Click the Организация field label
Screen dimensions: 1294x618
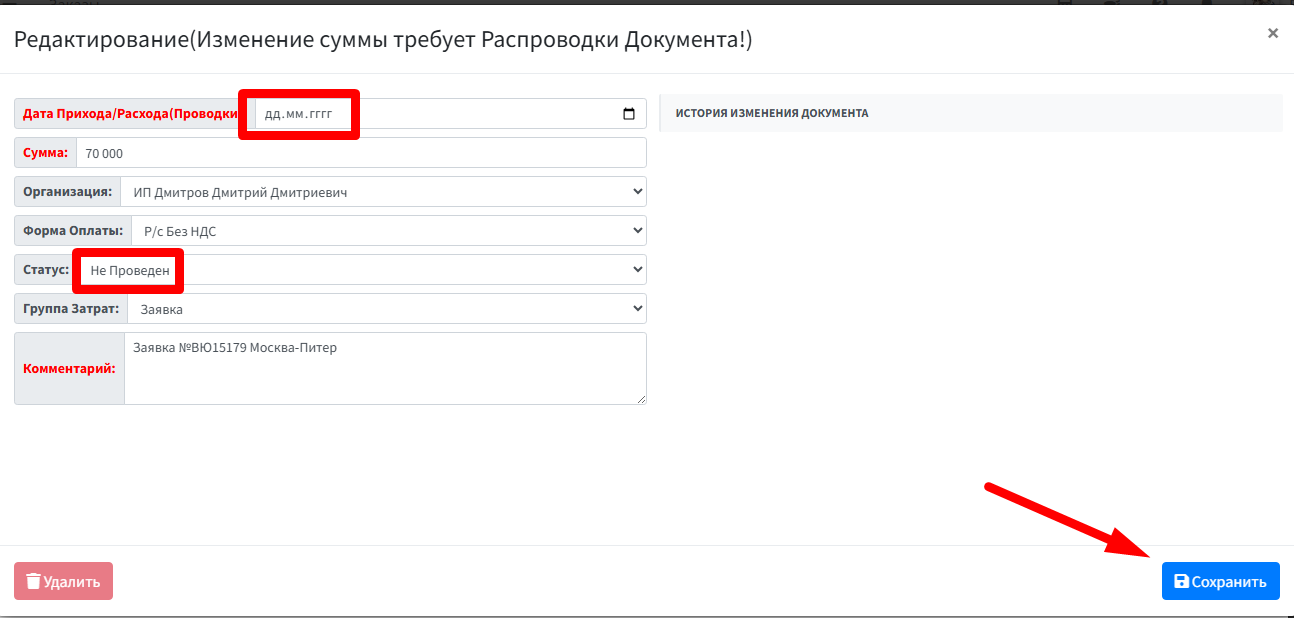pyautogui.click(x=67, y=192)
